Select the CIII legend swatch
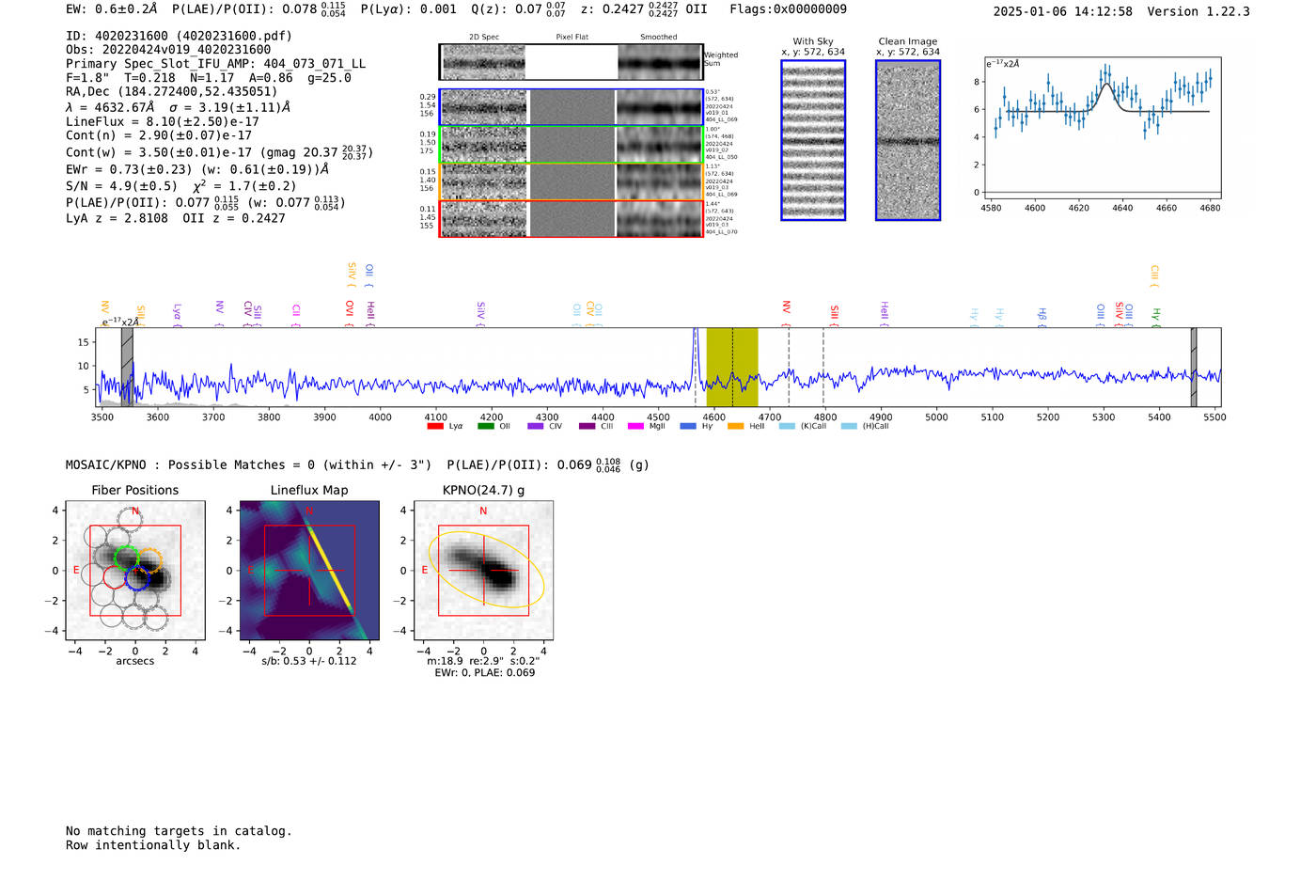Image resolution: width=1316 pixels, height=896 pixels. 587,427
